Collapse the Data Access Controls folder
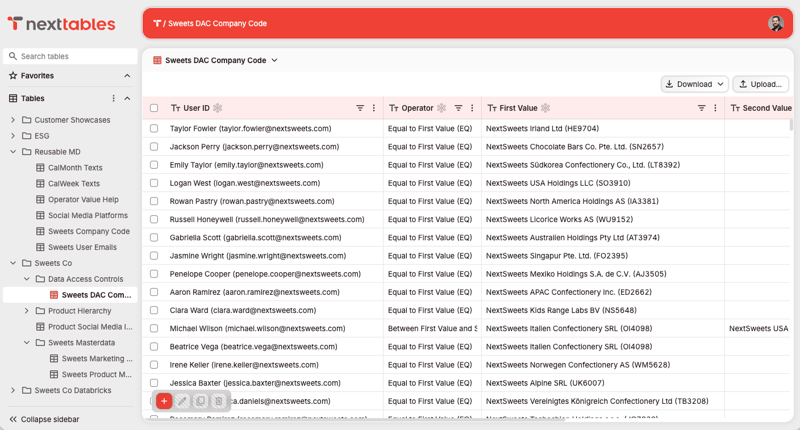 click(27, 279)
